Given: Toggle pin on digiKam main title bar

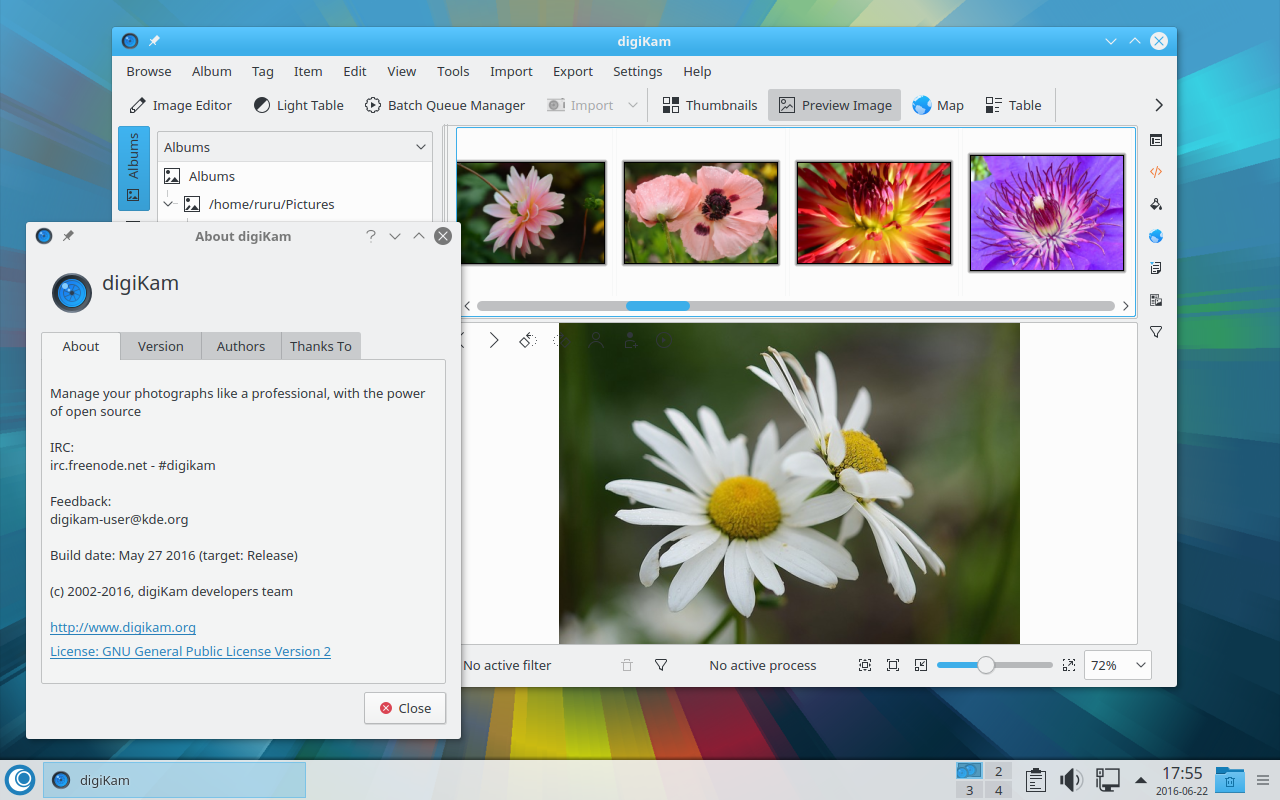Looking at the screenshot, I should coord(154,41).
